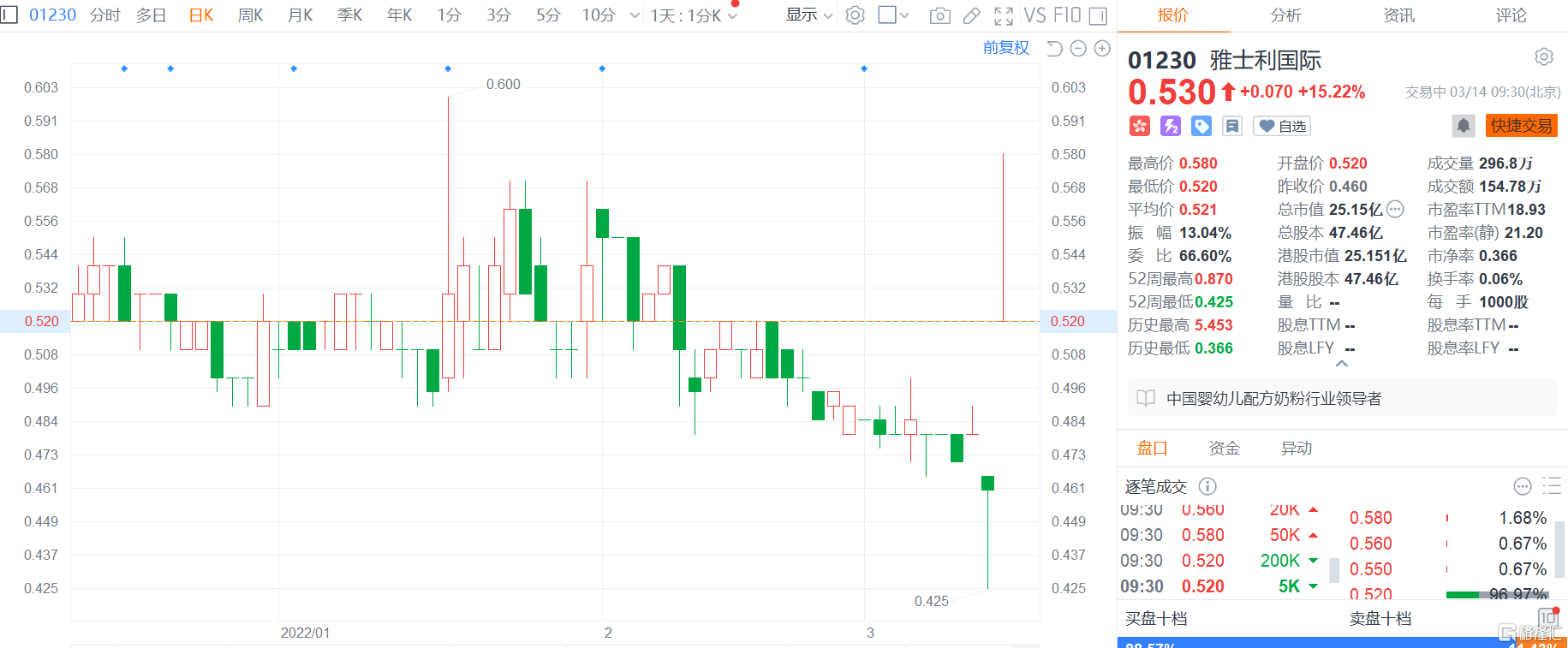Toggle the right side panel icon
Screen dimensions: 1568x648
1098,15
